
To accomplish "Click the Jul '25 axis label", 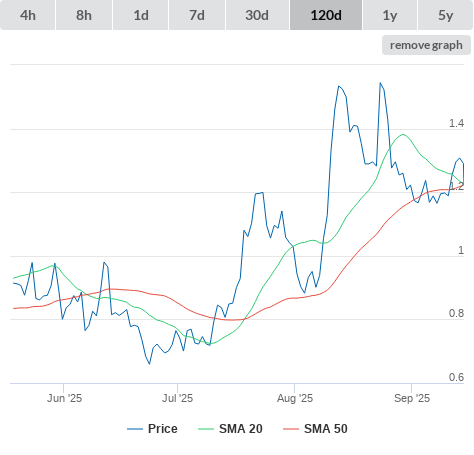I will pyautogui.click(x=178, y=398).
